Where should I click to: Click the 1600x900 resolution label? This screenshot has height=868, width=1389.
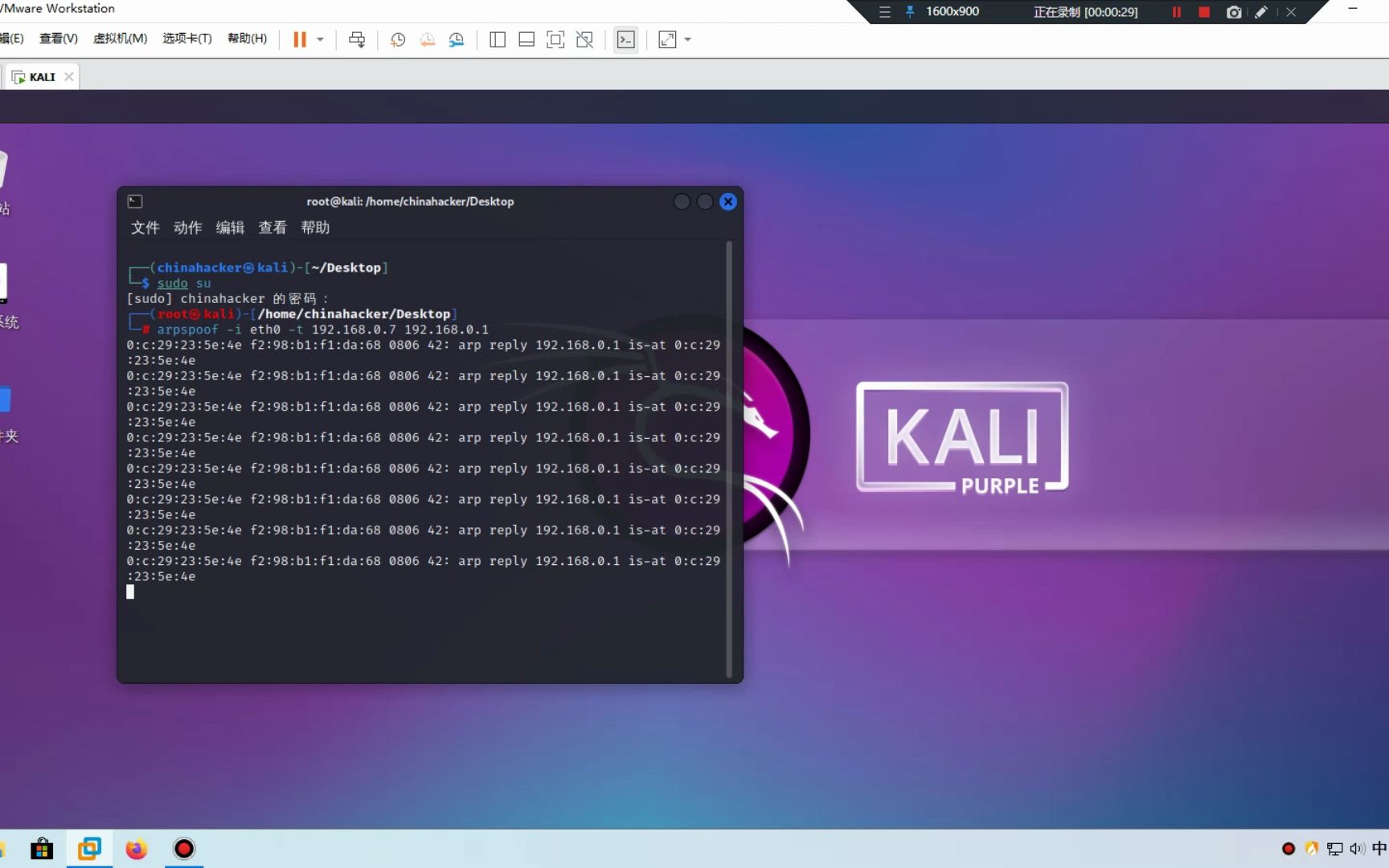point(953,11)
